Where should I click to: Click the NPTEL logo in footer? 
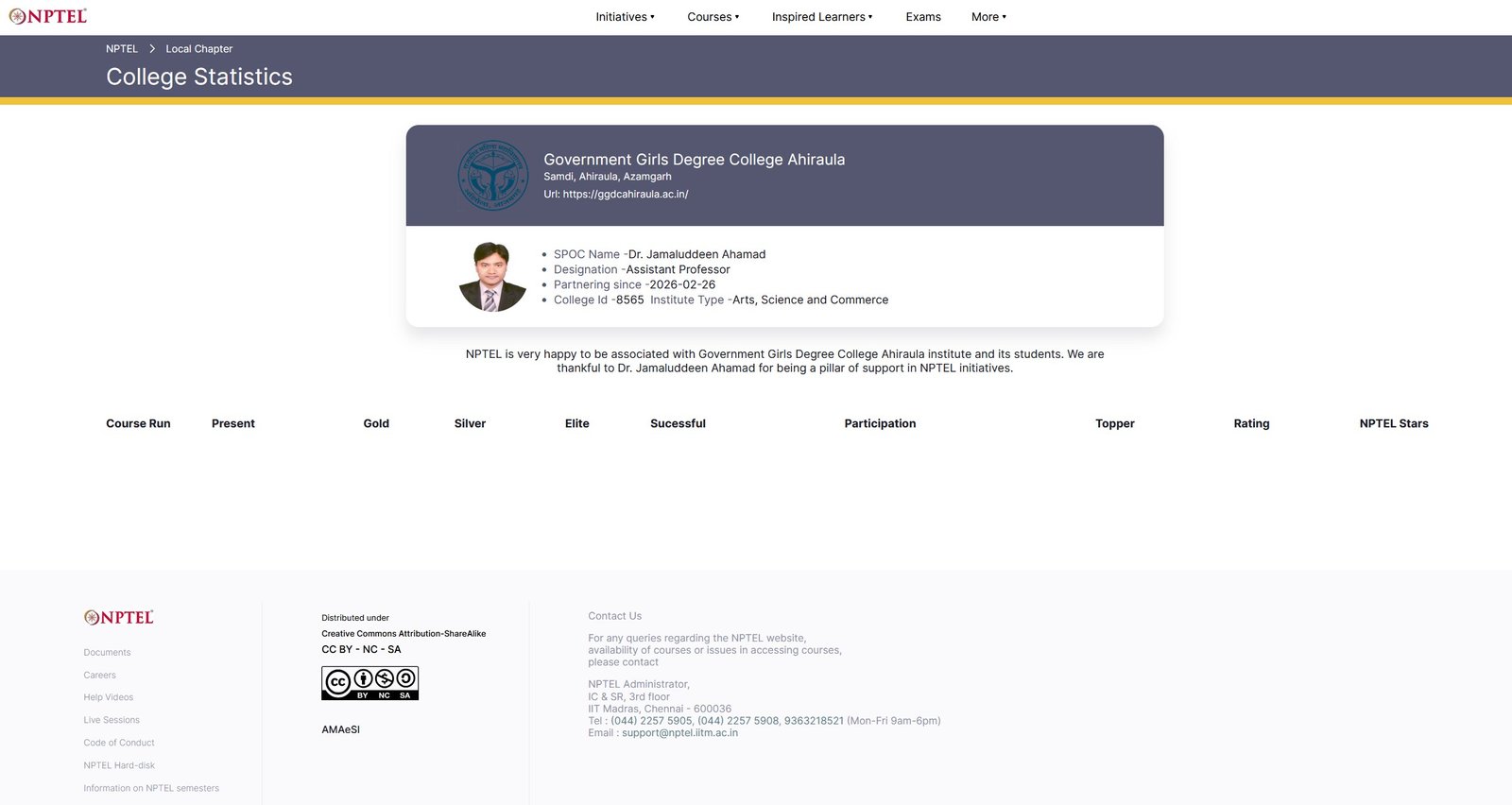tap(119, 618)
